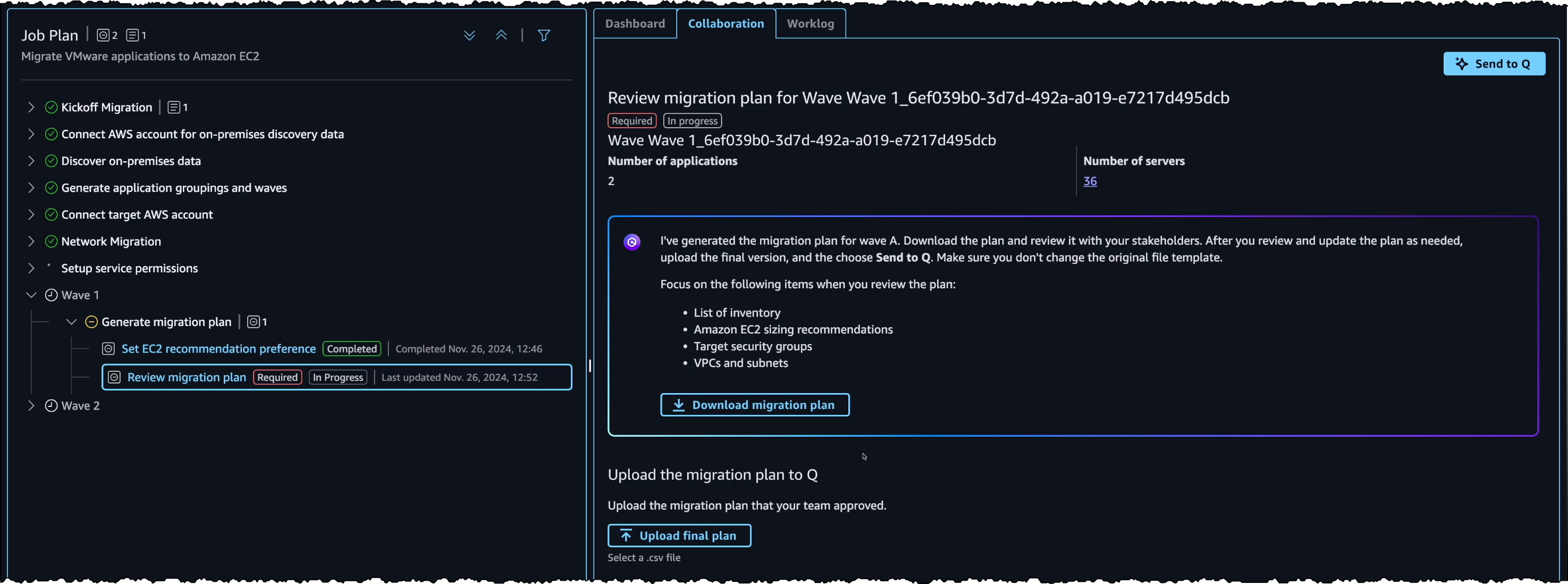
Task: Click the panel splitter resize handle
Action: coord(589,365)
